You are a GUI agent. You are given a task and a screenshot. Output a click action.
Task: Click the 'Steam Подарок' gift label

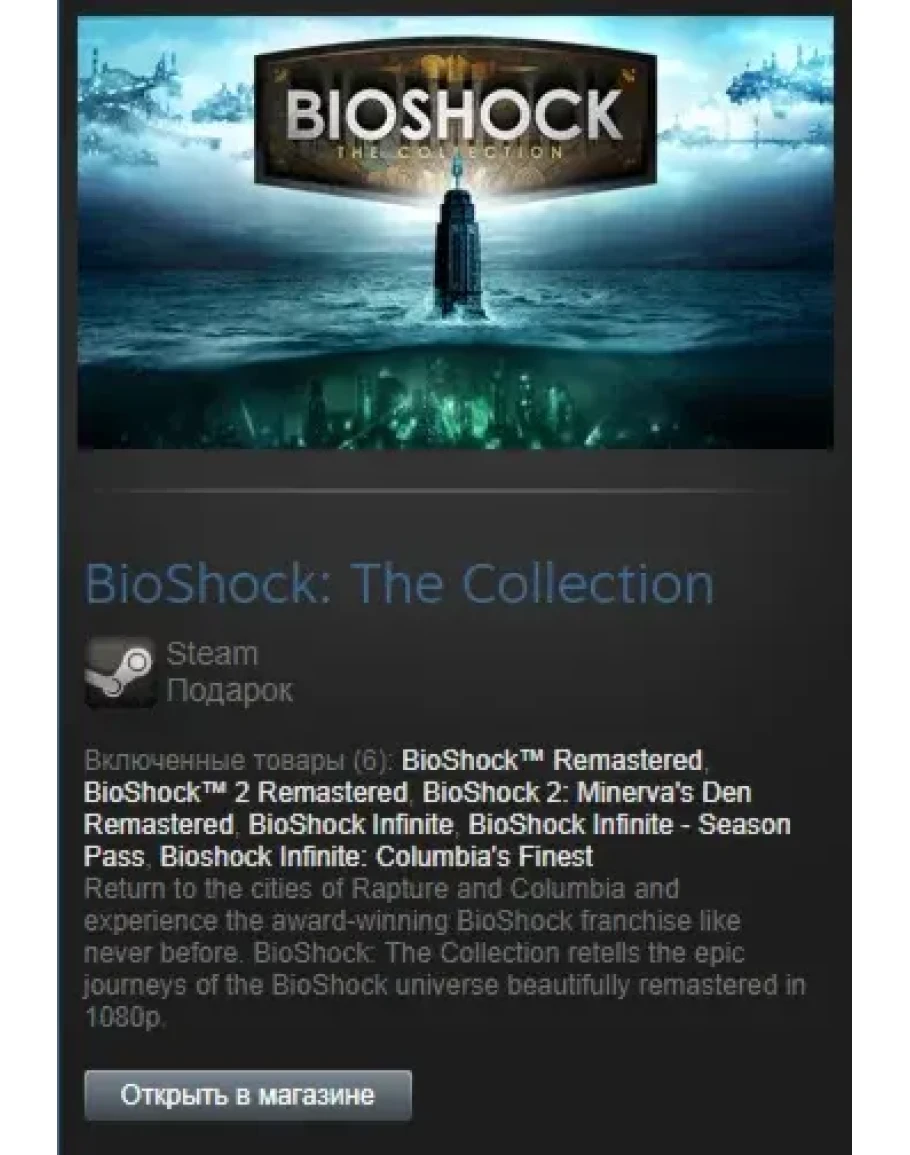tap(229, 673)
